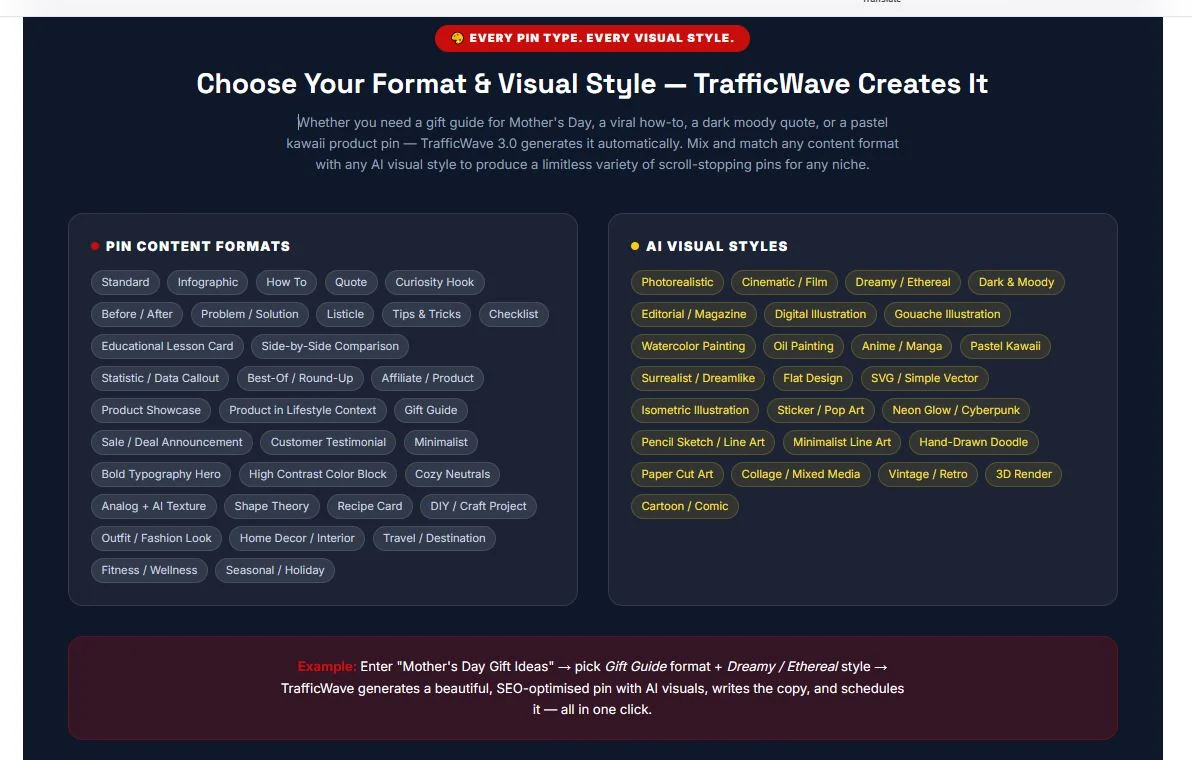1192x760 pixels.
Task: Click the DIY / Craft Project chip
Action: [478, 505]
